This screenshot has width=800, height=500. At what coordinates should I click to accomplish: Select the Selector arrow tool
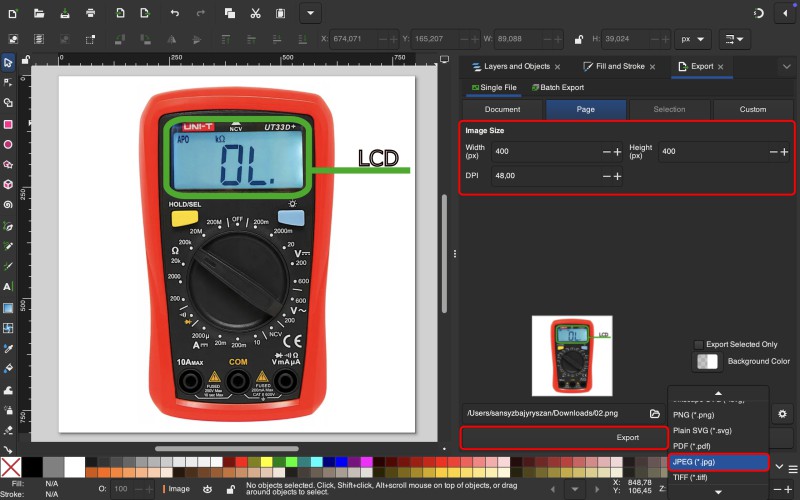8,62
